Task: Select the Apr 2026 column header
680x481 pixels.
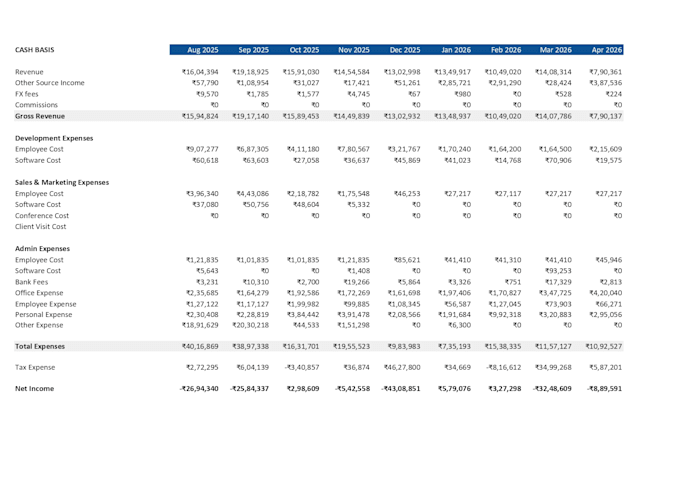Action: pyautogui.click(x=607, y=50)
